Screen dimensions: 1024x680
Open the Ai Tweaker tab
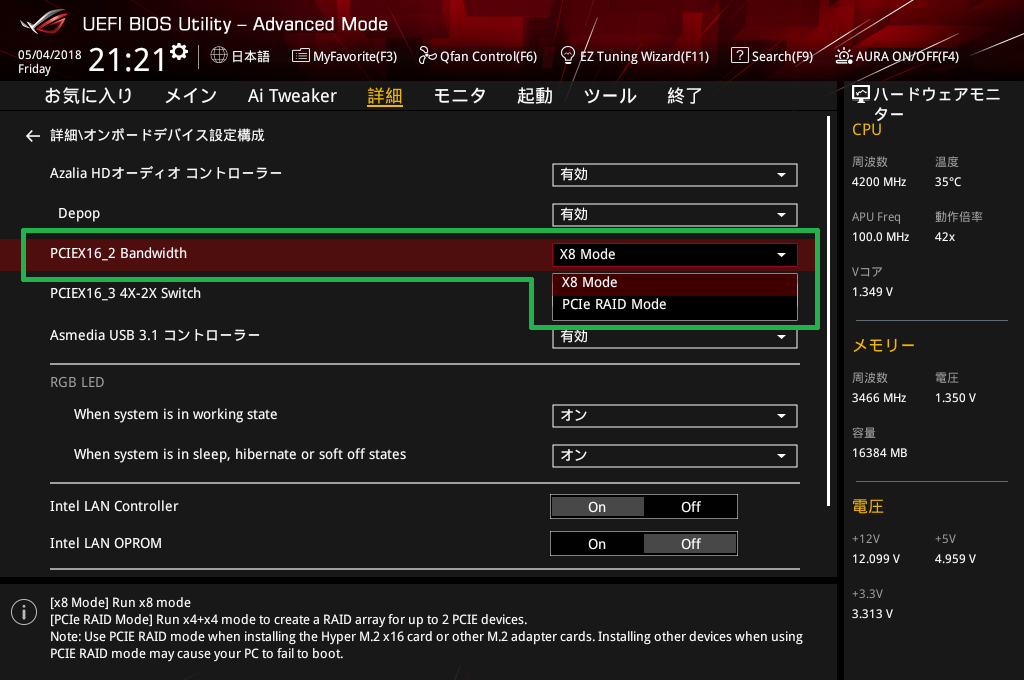point(292,96)
